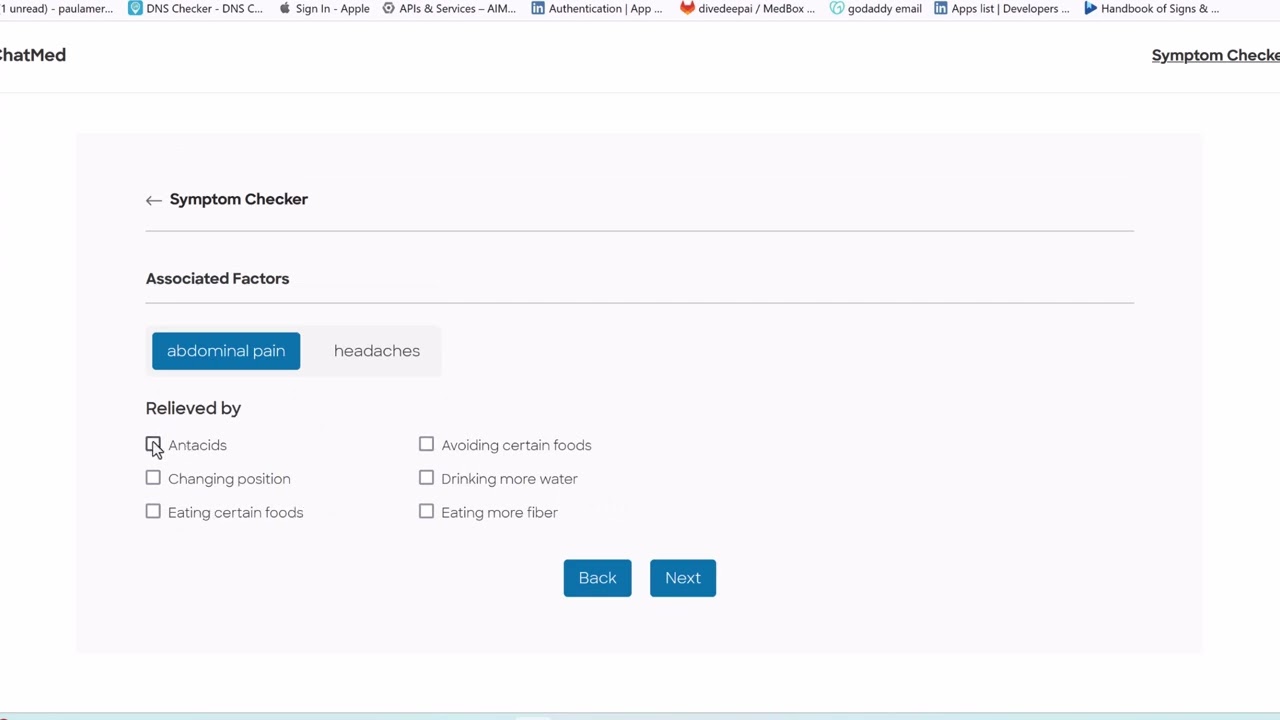Open the LinkedIn Apps list bookmark icon
Image resolution: width=1280 pixels, height=720 pixels.
tap(940, 8)
